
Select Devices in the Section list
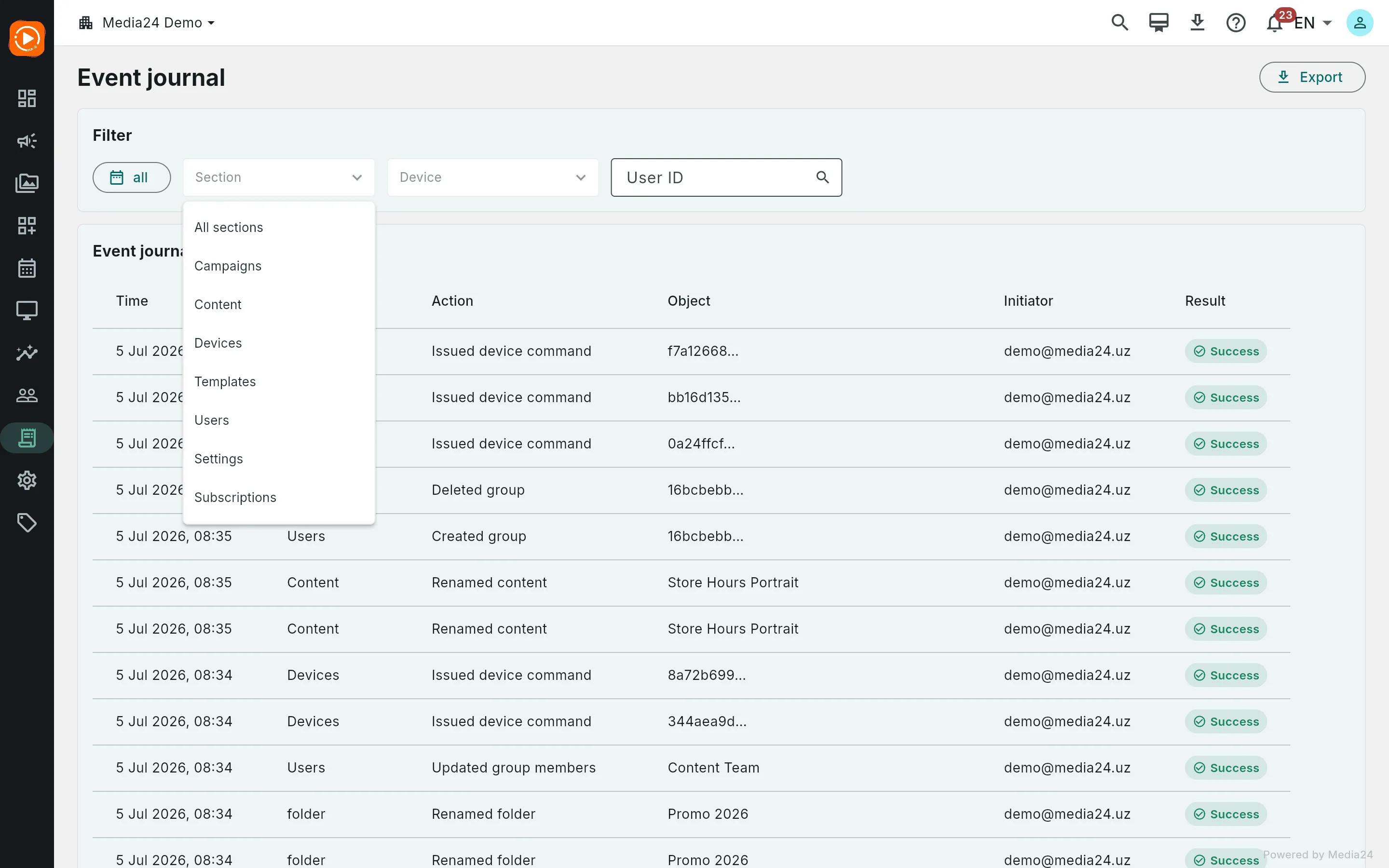[x=279, y=343]
